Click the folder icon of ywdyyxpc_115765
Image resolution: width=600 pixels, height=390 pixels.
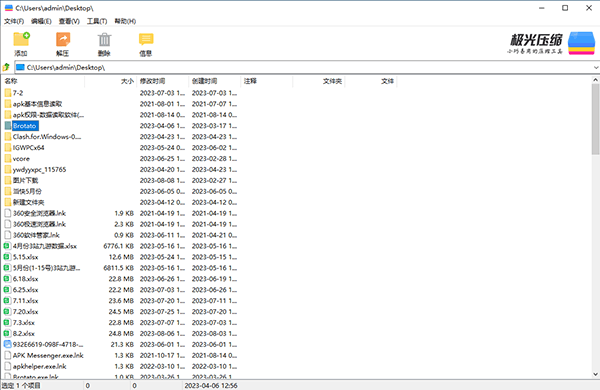[8, 170]
